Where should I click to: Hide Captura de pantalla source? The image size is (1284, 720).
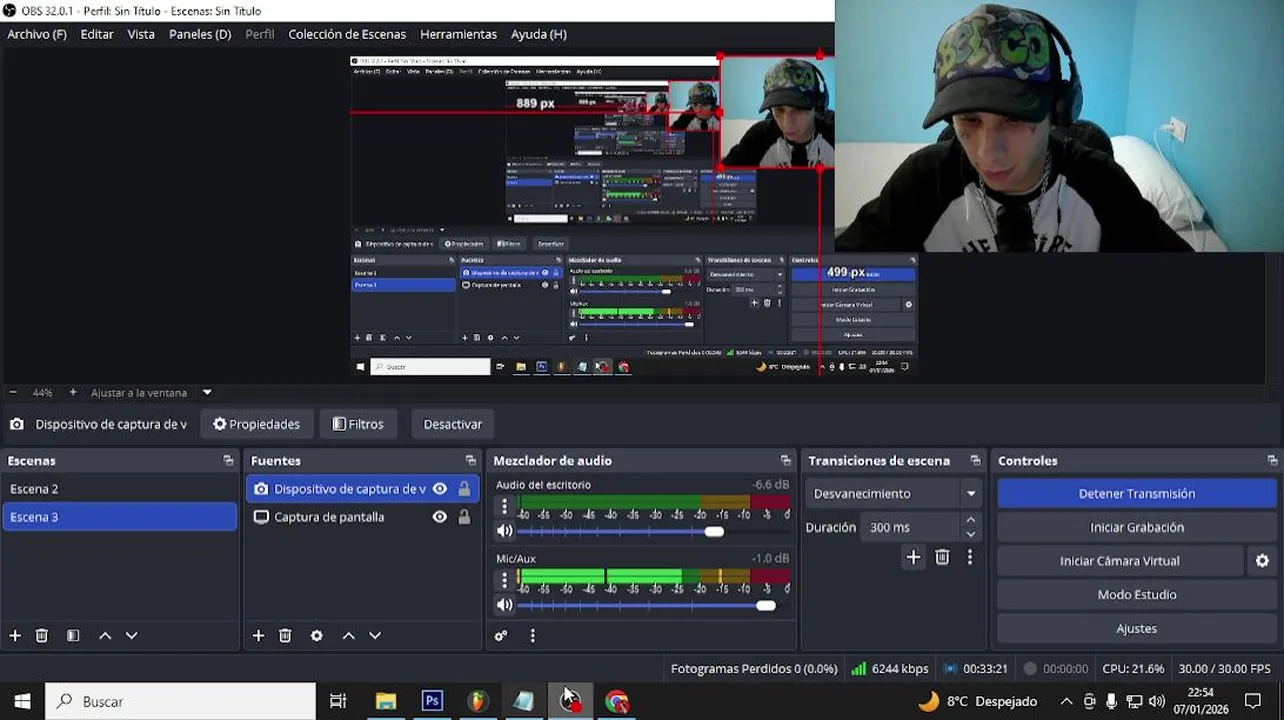click(439, 517)
